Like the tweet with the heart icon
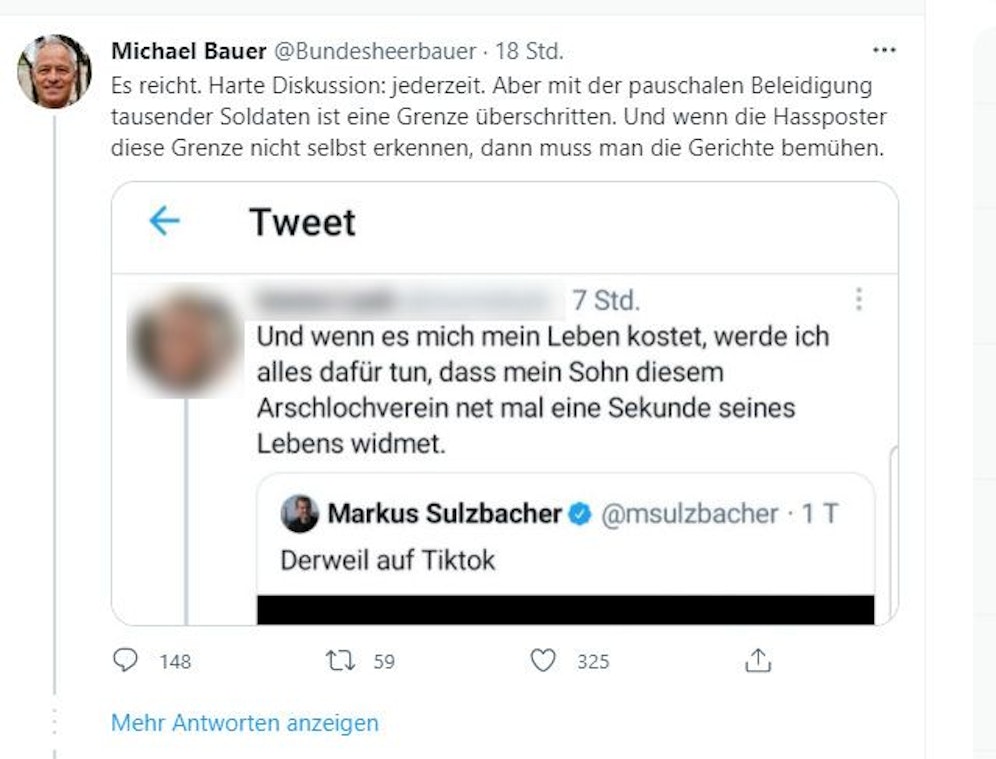 pyautogui.click(x=543, y=661)
